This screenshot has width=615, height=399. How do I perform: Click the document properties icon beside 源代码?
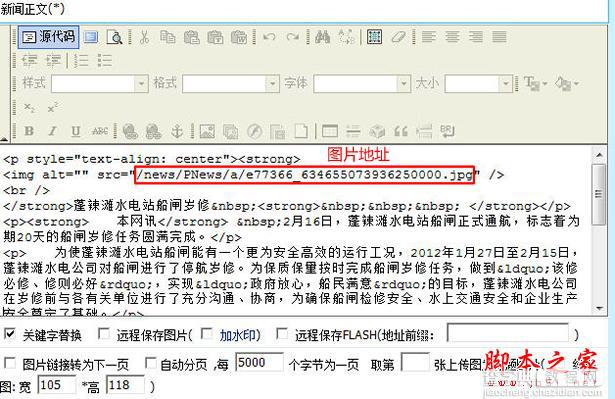pos(91,37)
